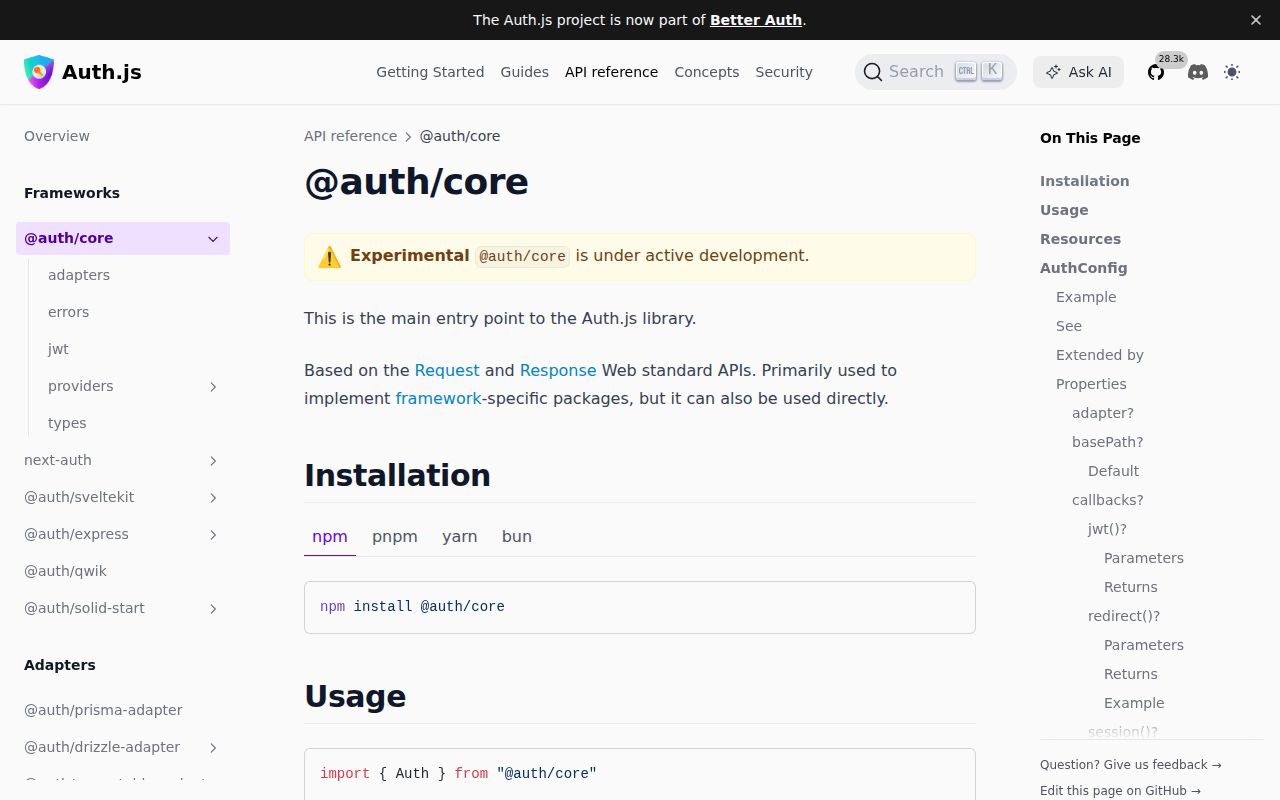
Task: Open errors under @auth/core
Action: 68,312
